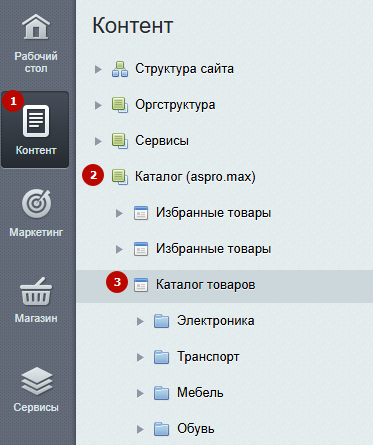Click the Каталог товаров iblock icon

141,285
